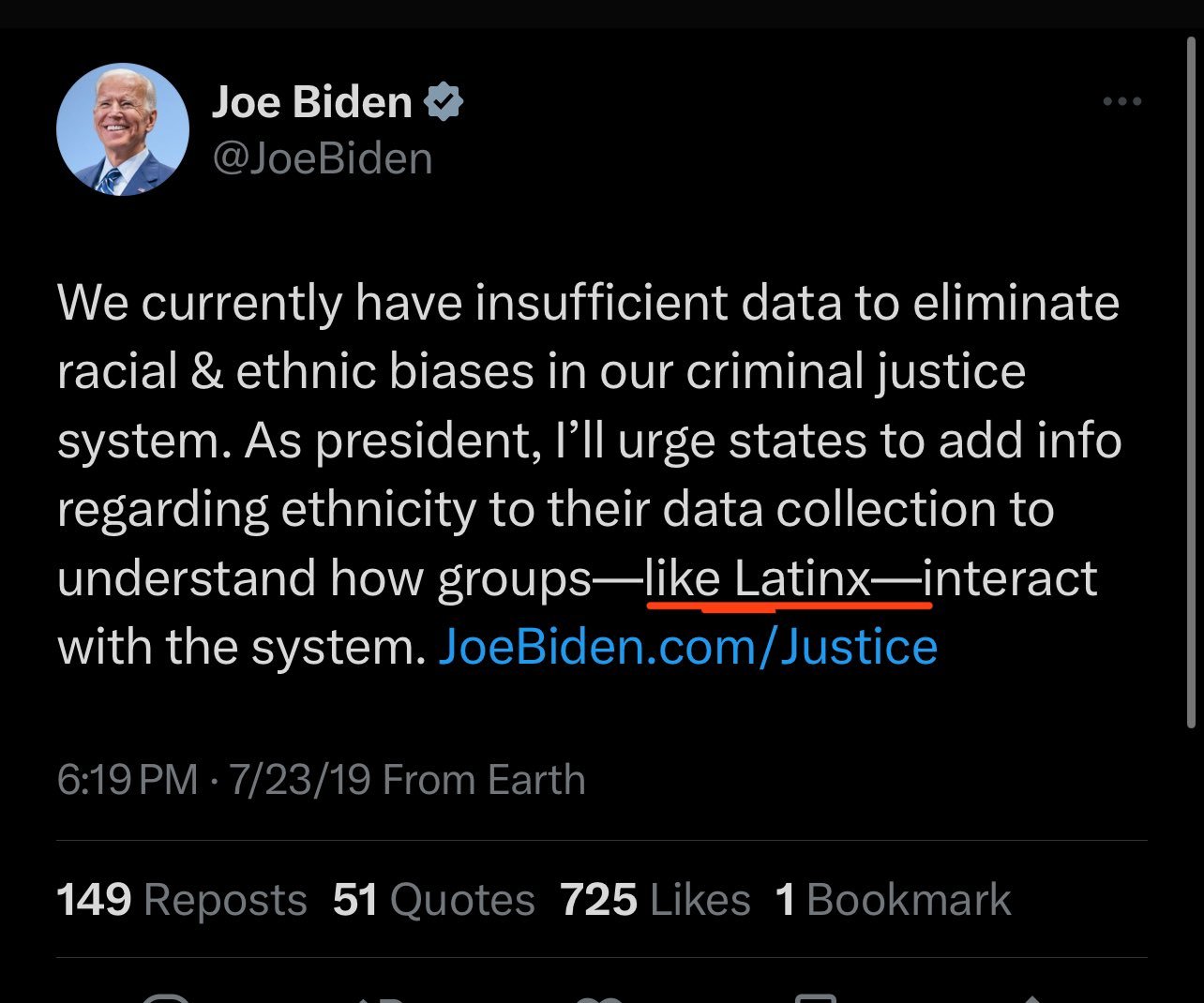The height and width of the screenshot is (1003, 1204).
Task: Open Joe Biden's profile picture
Action: click(123, 129)
